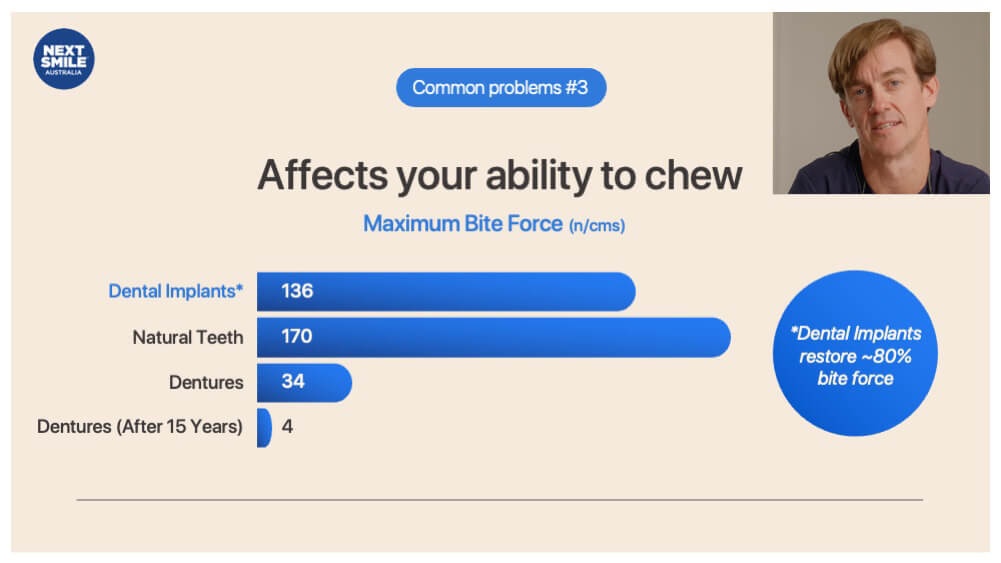
Task: Click the horizontal divider line at bottom
Action: point(500,500)
